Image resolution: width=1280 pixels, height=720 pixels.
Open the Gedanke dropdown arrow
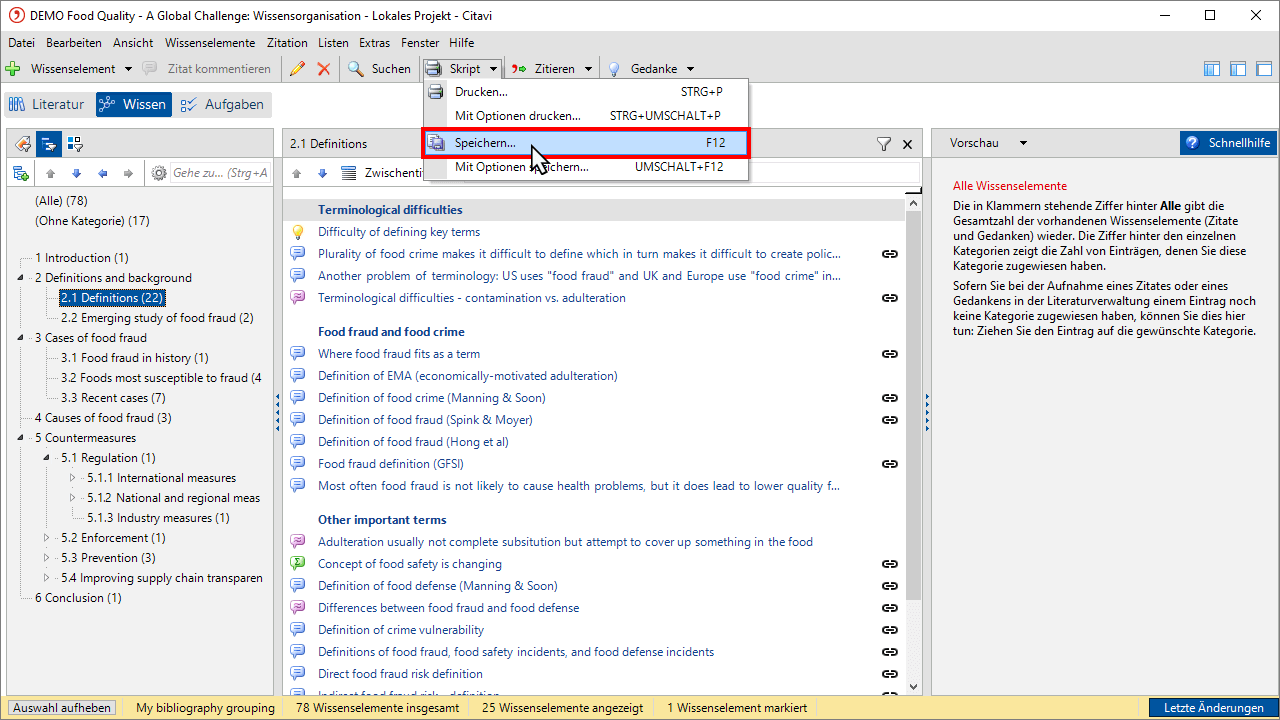(x=690, y=69)
